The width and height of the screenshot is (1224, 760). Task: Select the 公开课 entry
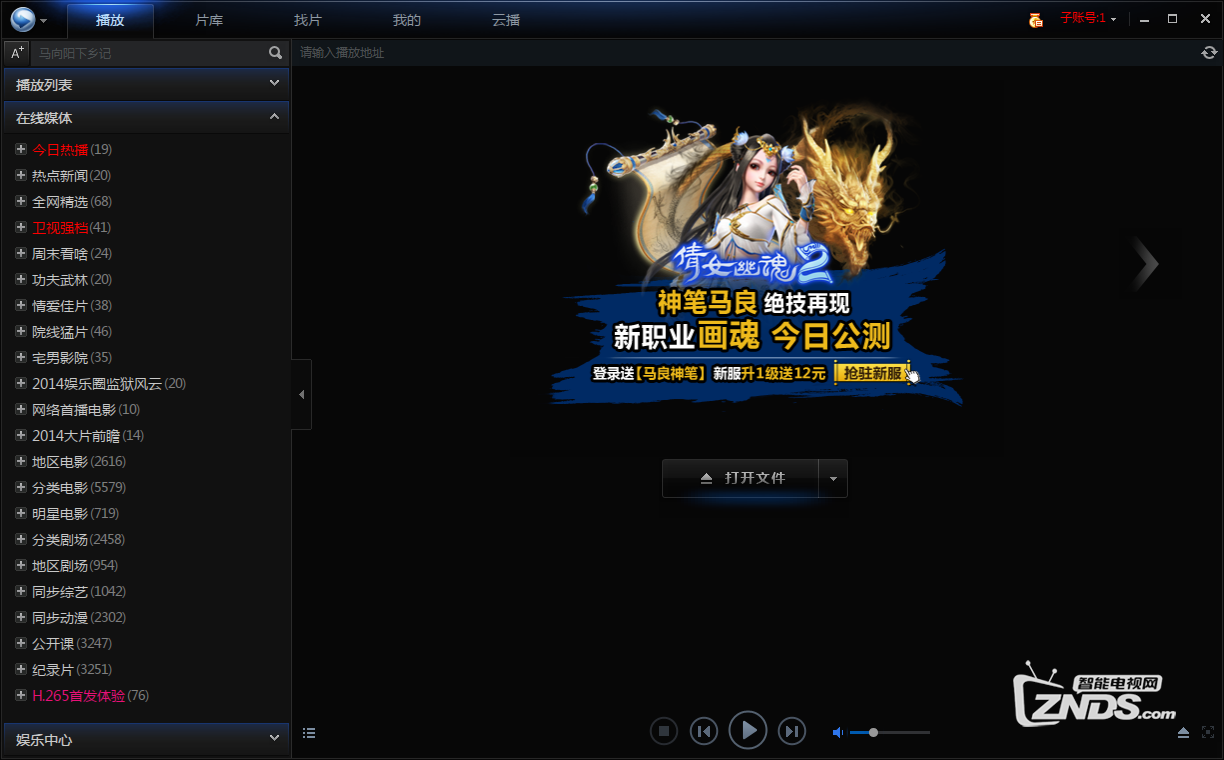pyautogui.click(x=72, y=643)
